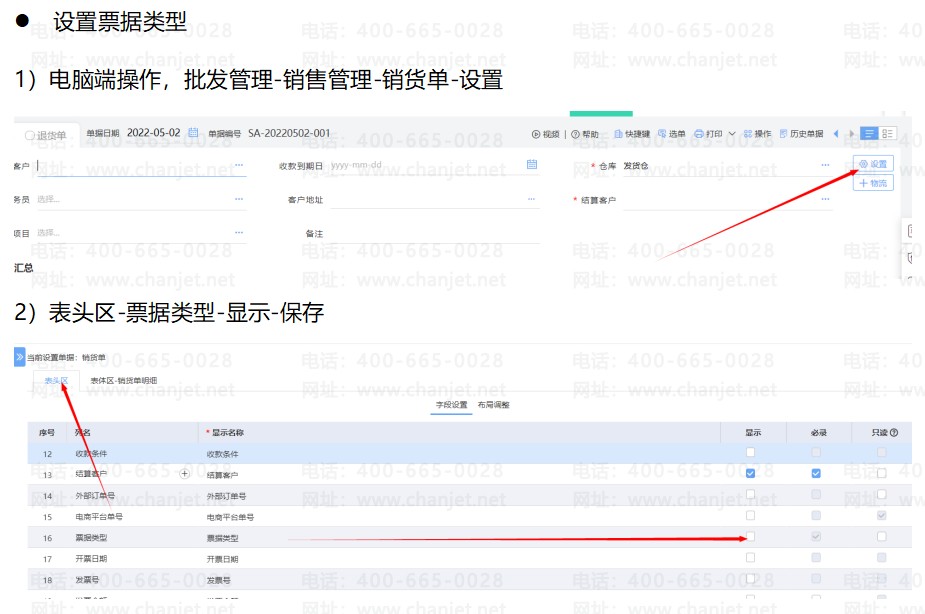
Task: Toggle 显示 checkbox for 电商平台单号
Action: click(x=750, y=516)
